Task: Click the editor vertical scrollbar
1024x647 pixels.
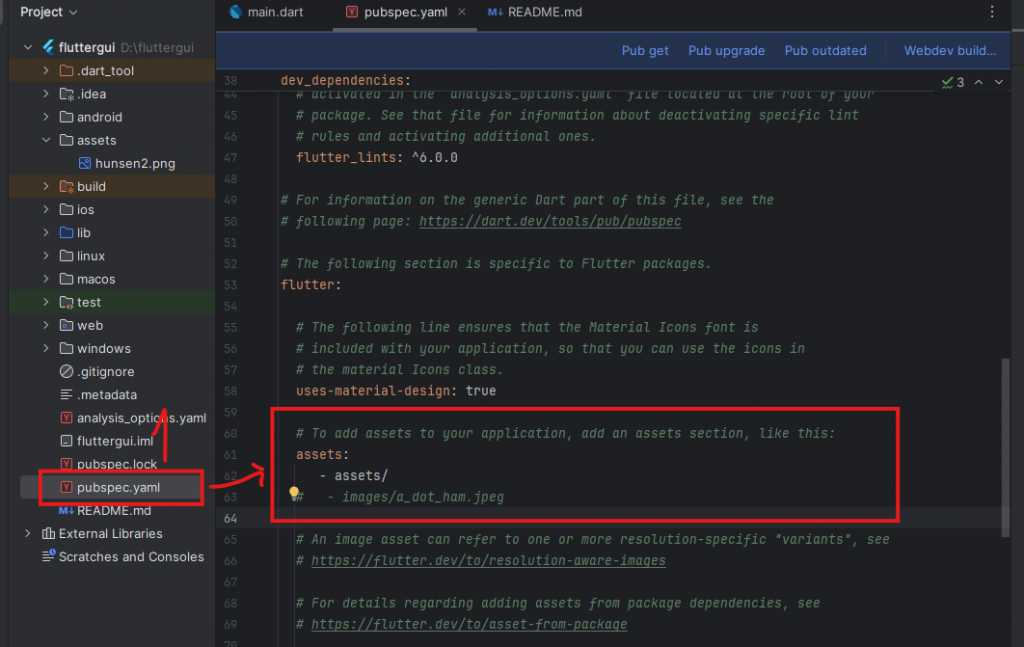Action: click(1005, 450)
